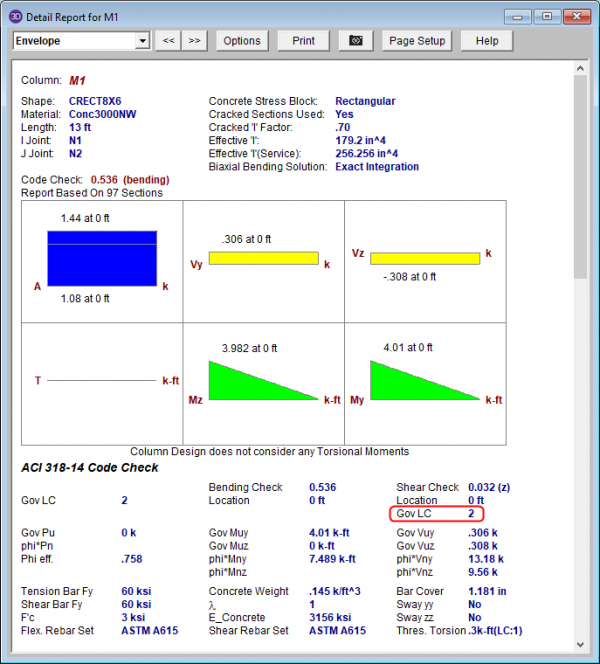Click the ACI 318-14 Code Check heading
The width and height of the screenshot is (600, 664).
click(89, 468)
